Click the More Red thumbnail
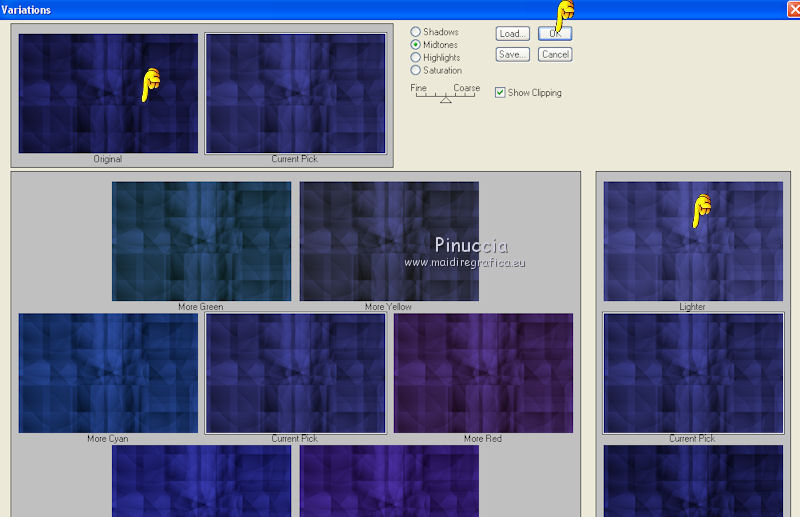The width and height of the screenshot is (800, 517). pos(483,373)
